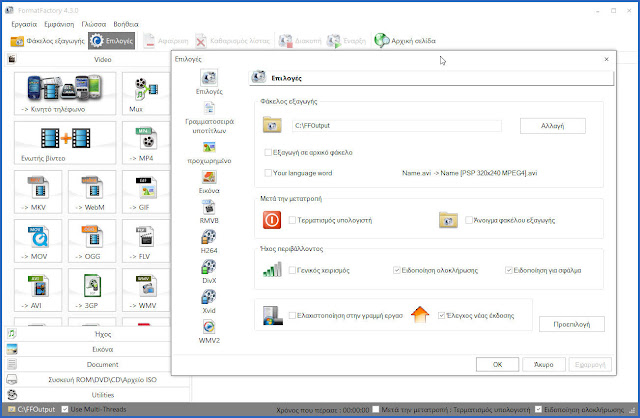Click Καθαρισμός λίστας in toolbar
This screenshot has height=418, width=640.
[x=233, y=41]
